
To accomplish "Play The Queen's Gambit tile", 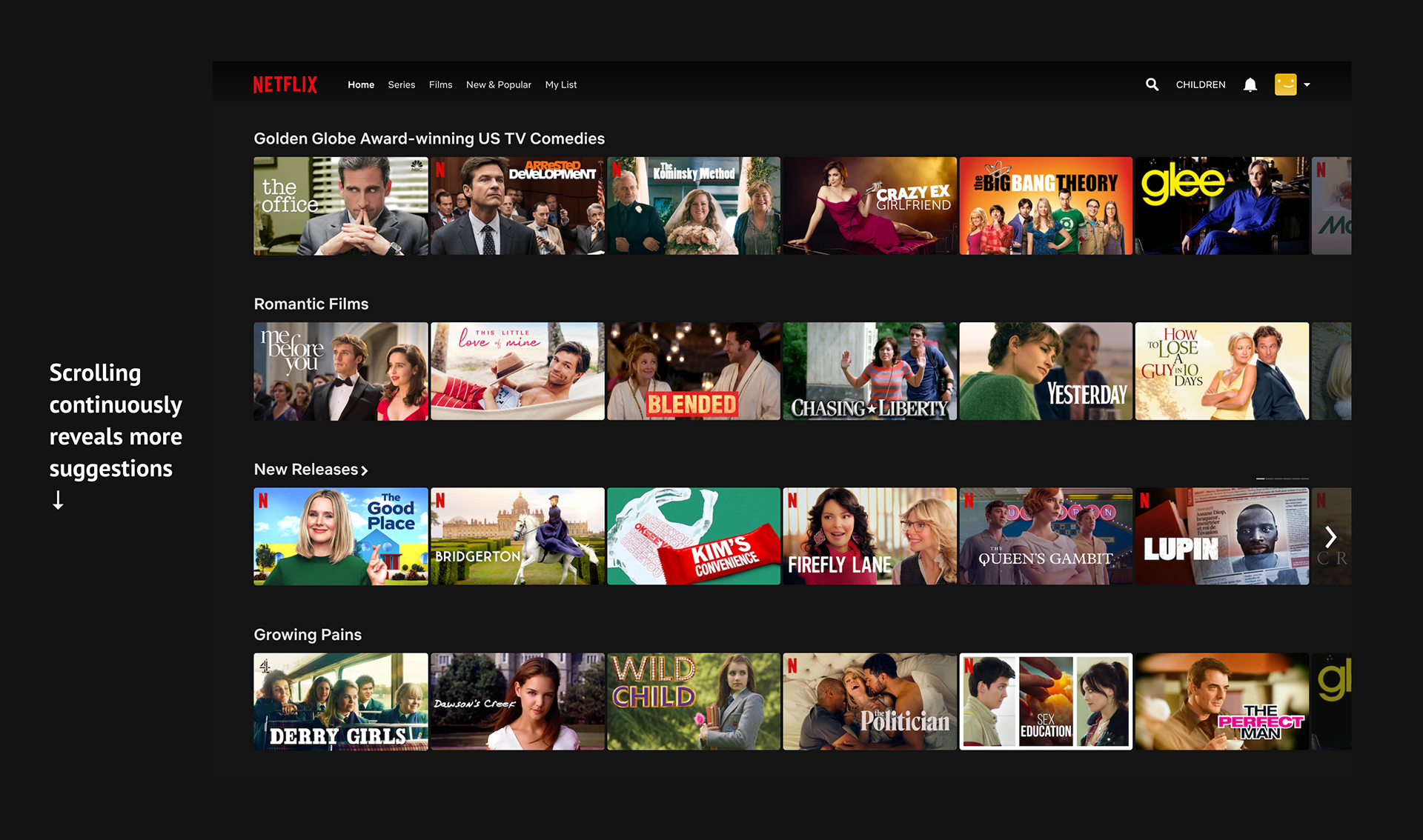I will [x=1046, y=536].
